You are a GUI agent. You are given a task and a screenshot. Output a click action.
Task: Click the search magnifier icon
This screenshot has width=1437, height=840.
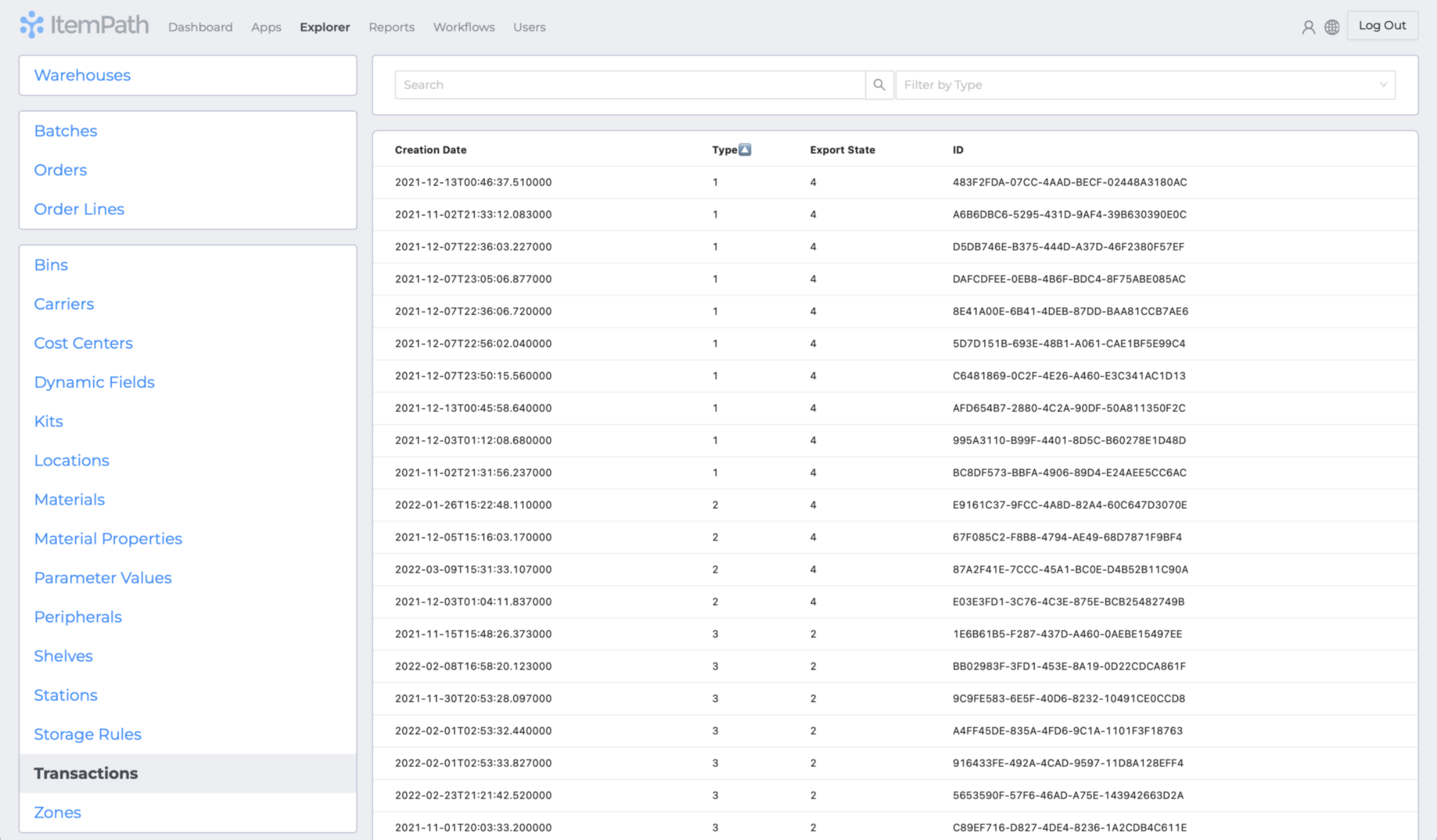pos(878,85)
